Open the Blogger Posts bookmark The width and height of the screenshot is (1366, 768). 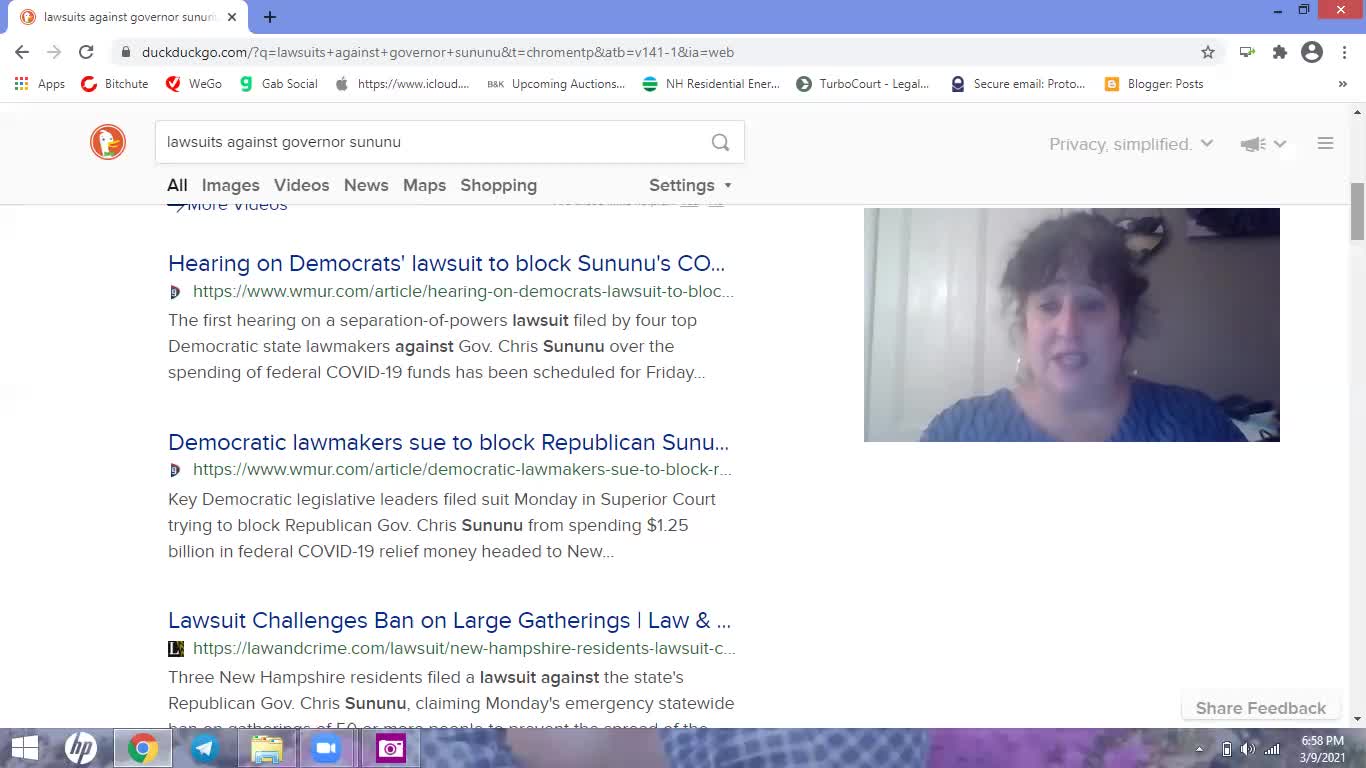pos(1154,84)
